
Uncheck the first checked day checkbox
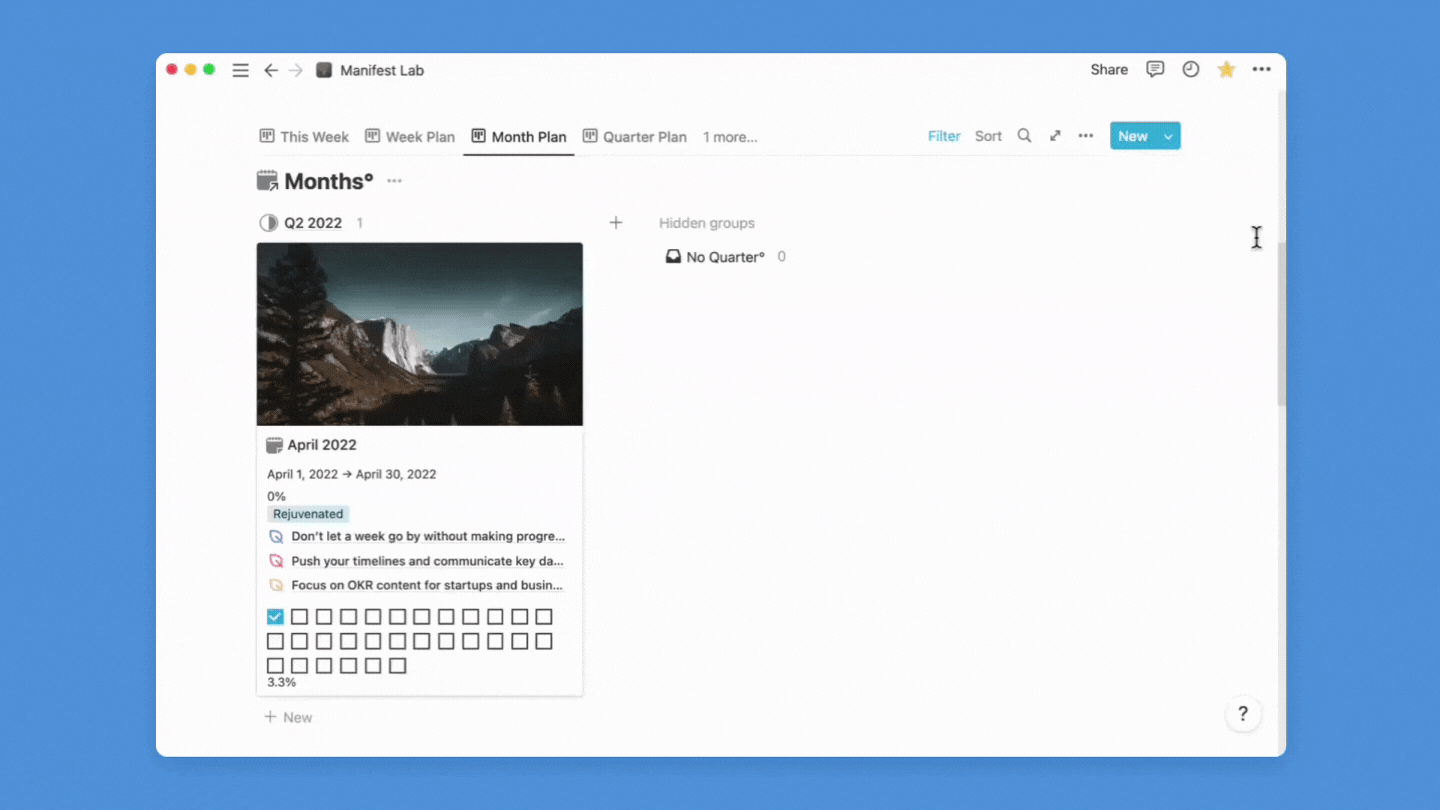[275, 617]
